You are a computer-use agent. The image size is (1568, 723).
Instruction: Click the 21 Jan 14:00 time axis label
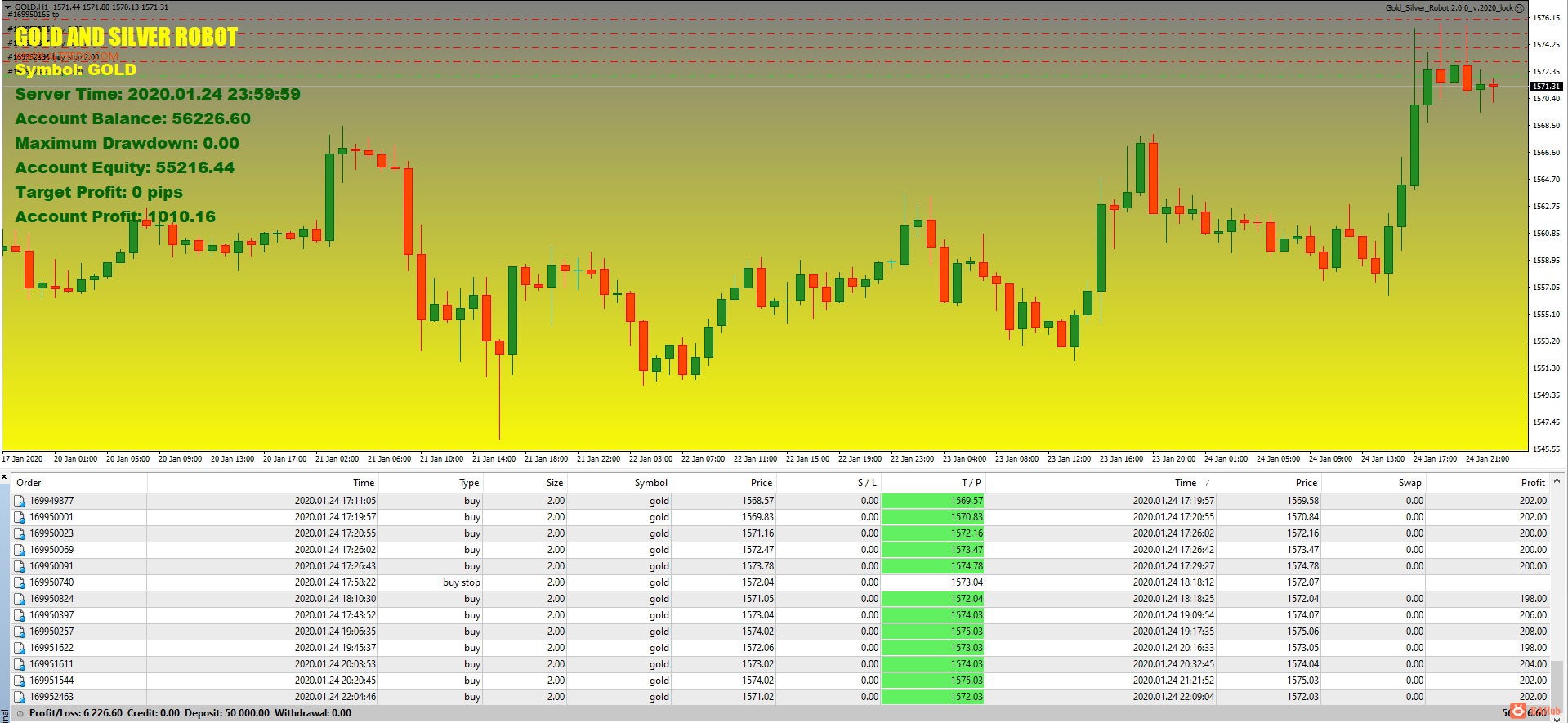[x=494, y=459]
